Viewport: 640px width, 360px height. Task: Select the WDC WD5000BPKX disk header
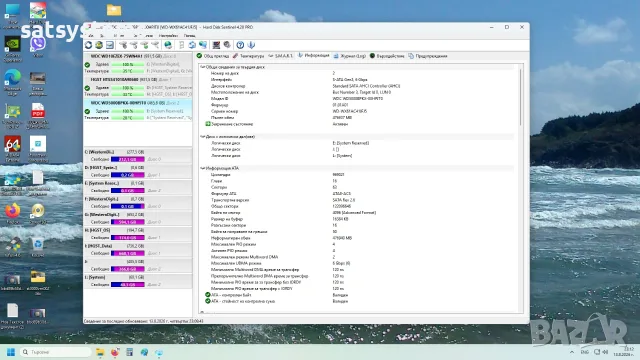click(138, 103)
